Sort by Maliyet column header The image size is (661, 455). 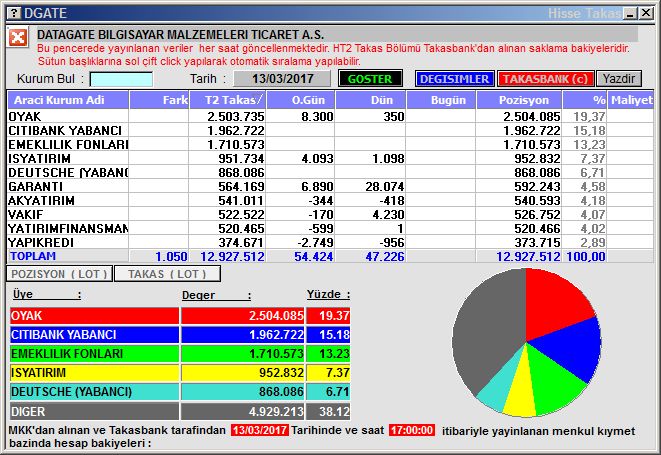(630, 100)
